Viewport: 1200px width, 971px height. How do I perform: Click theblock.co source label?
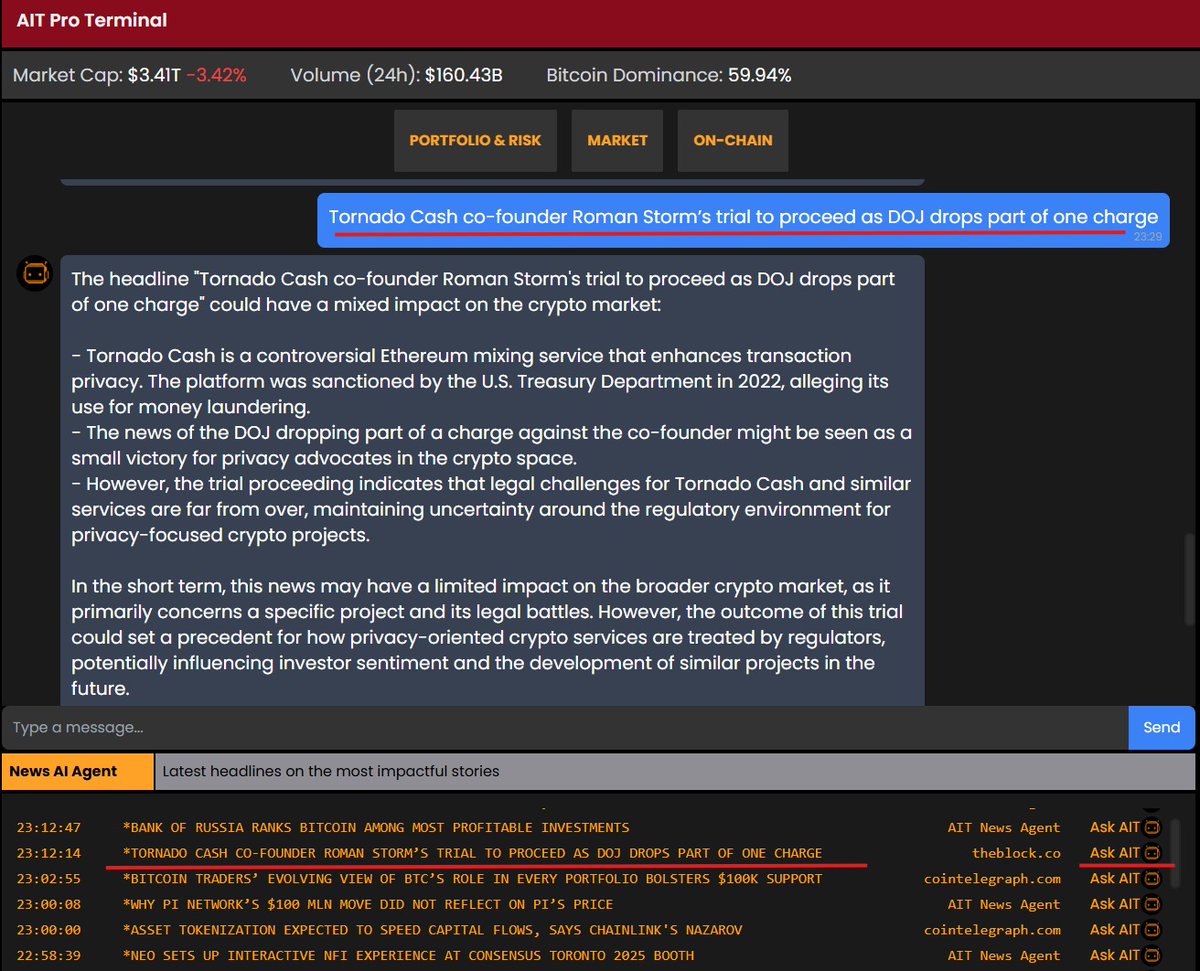[x=1016, y=853]
